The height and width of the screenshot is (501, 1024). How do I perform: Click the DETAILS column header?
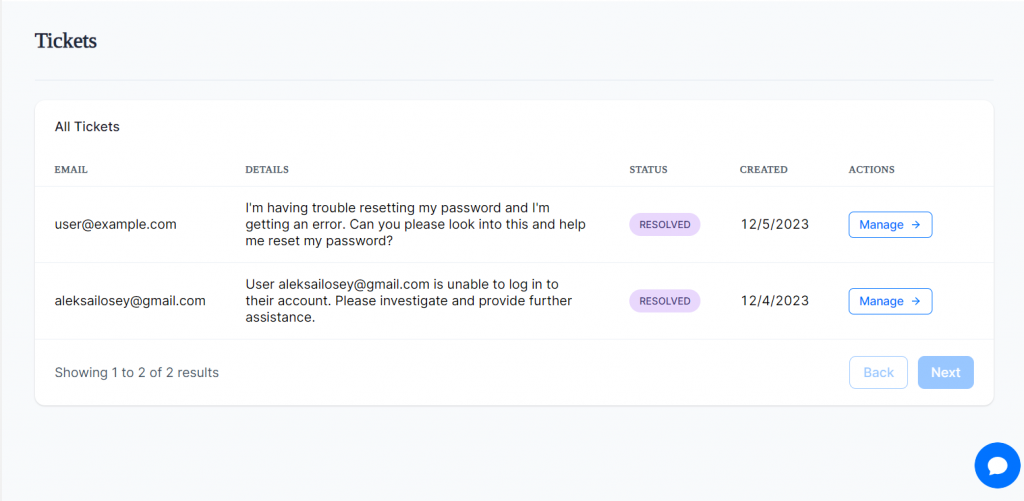(267, 170)
